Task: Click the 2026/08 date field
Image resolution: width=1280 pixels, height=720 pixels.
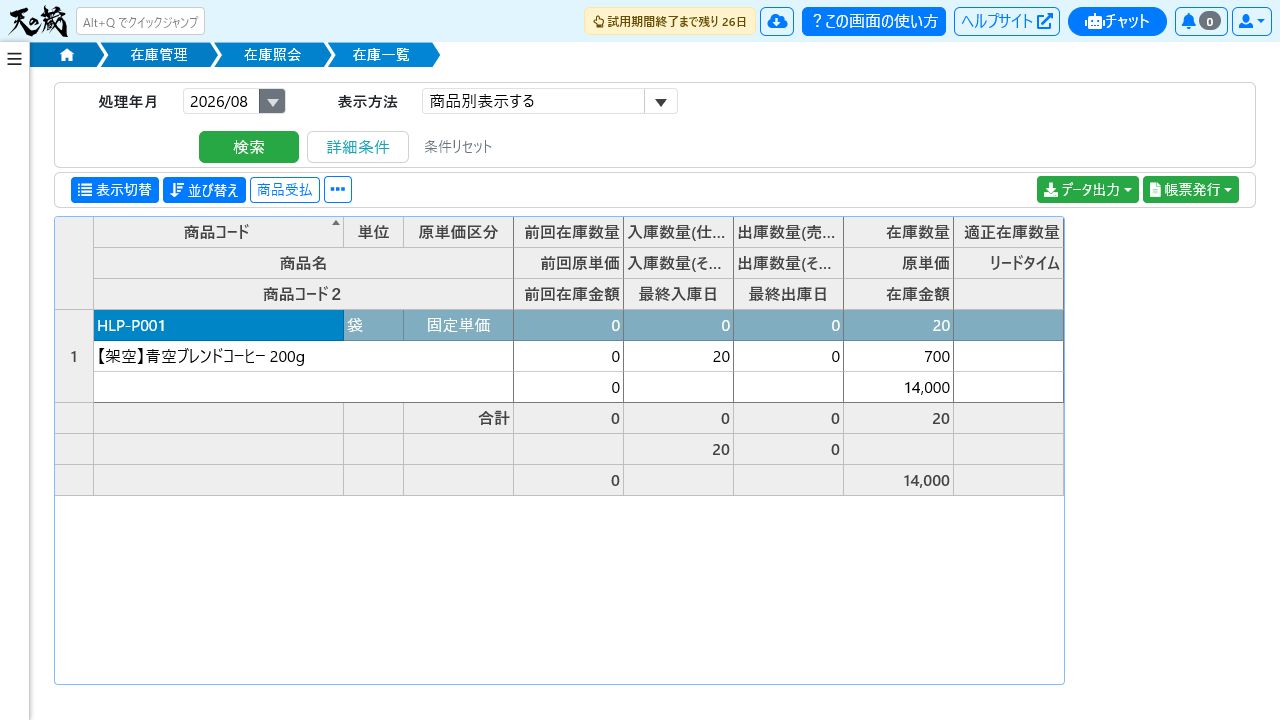Action: click(221, 101)
